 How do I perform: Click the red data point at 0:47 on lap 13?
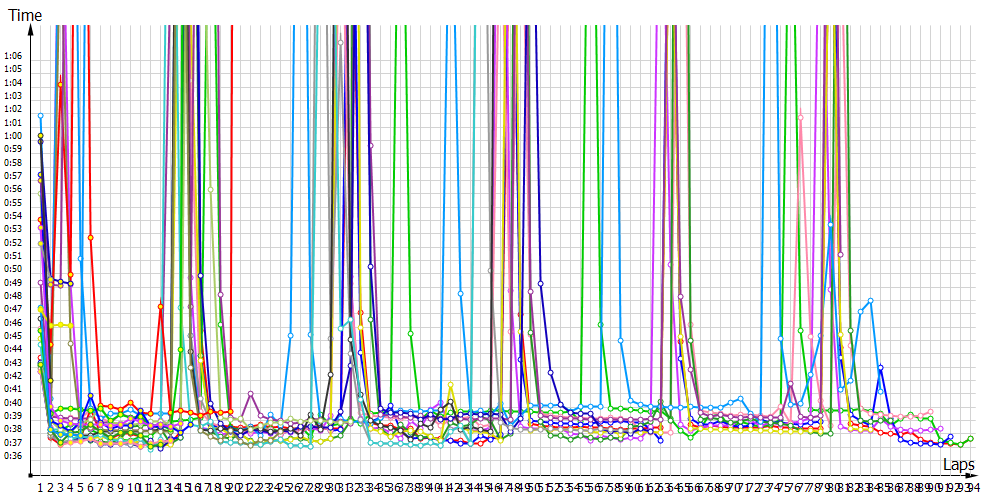(160, 307)
